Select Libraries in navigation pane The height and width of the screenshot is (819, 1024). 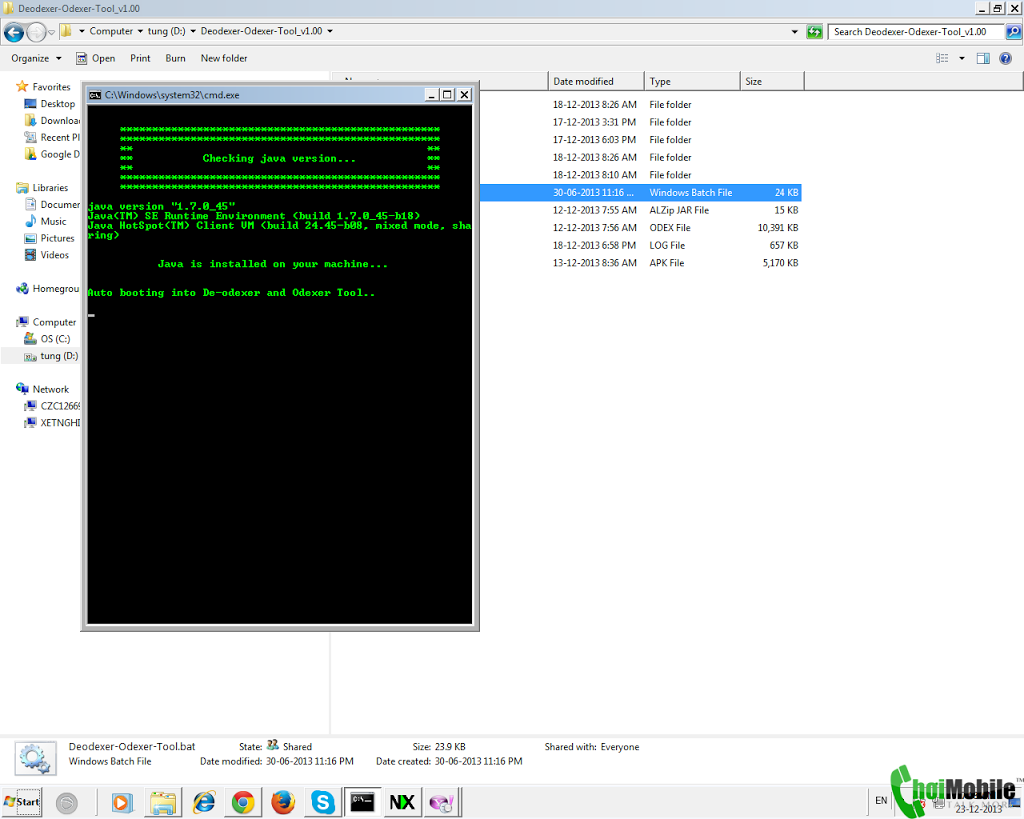[42, 188]
